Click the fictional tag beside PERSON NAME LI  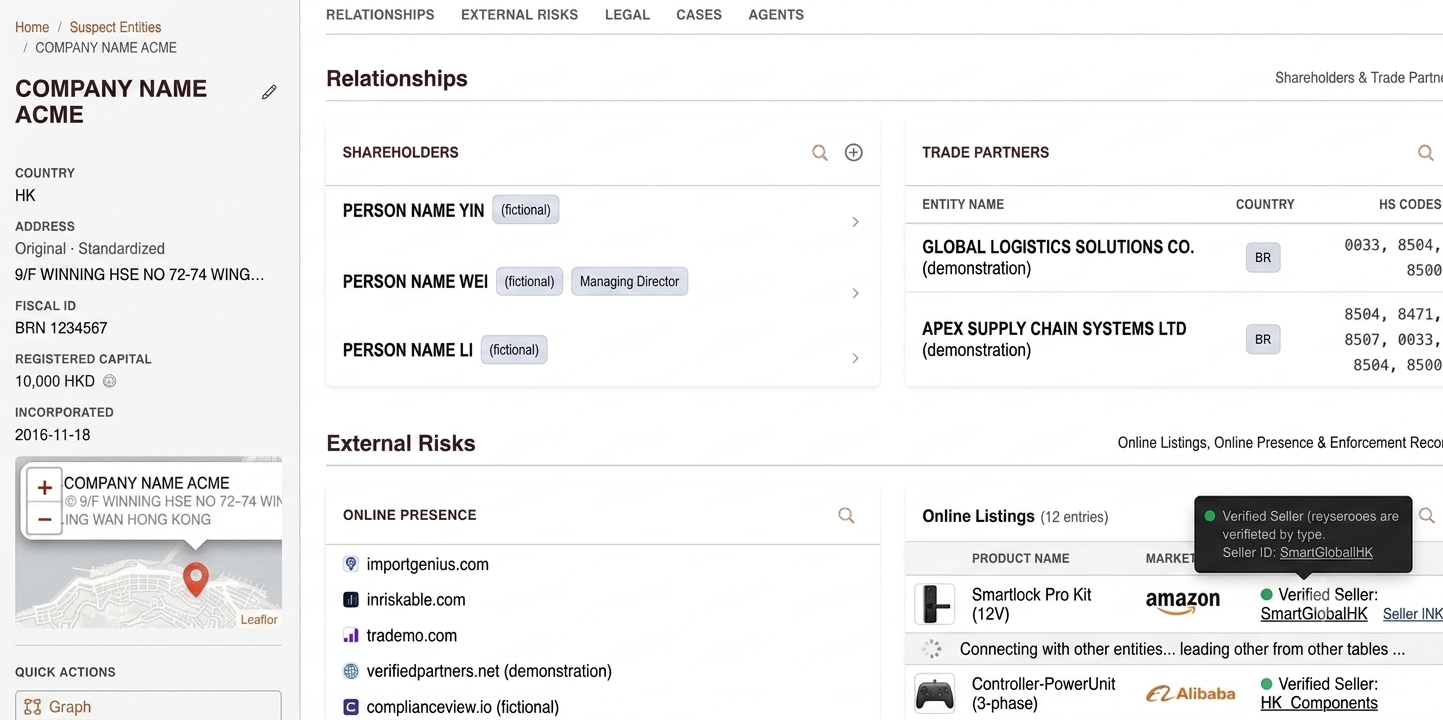(x=514, y=350)
